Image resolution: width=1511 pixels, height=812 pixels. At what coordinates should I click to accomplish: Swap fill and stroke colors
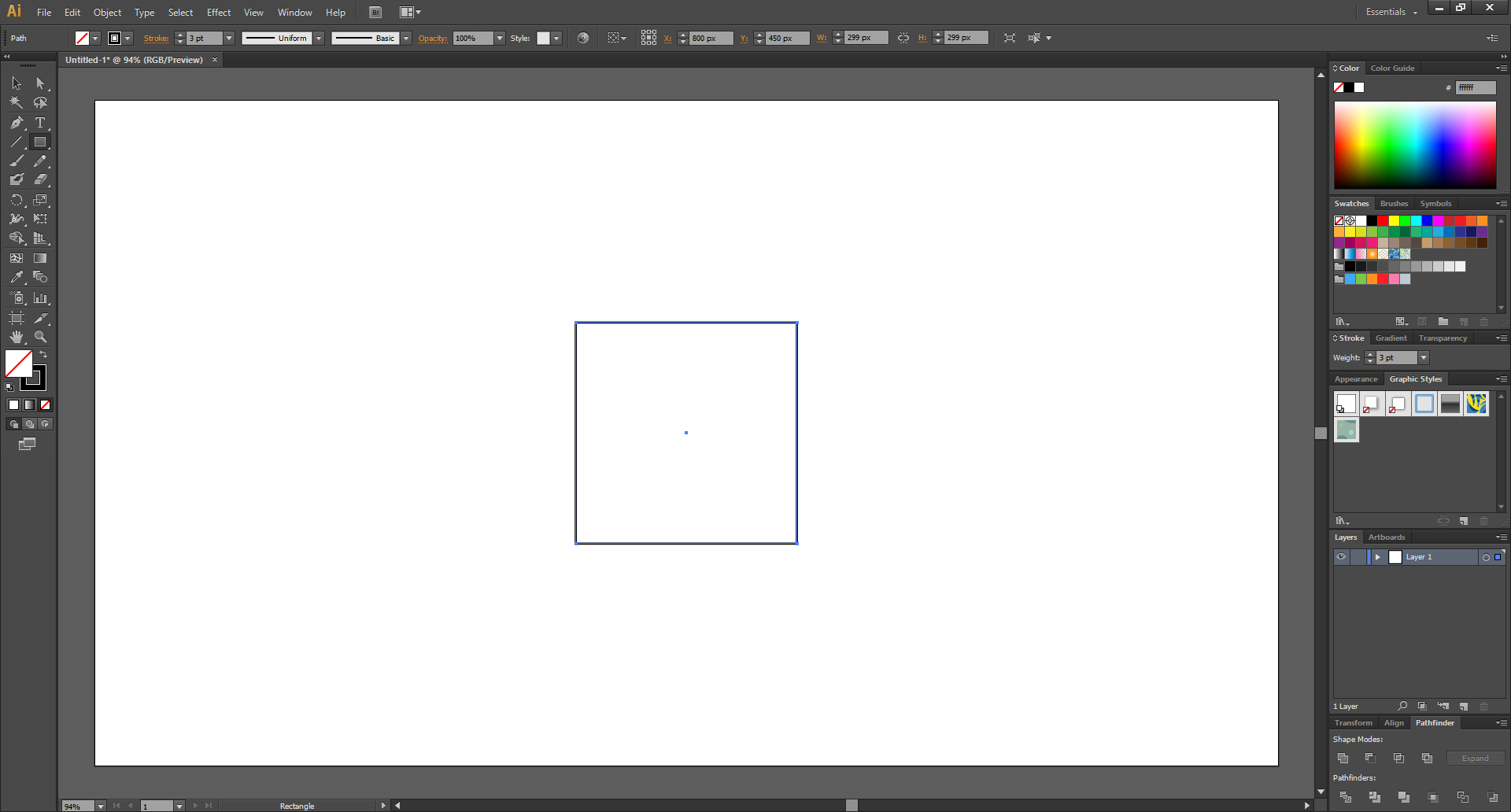coord(43,355)
